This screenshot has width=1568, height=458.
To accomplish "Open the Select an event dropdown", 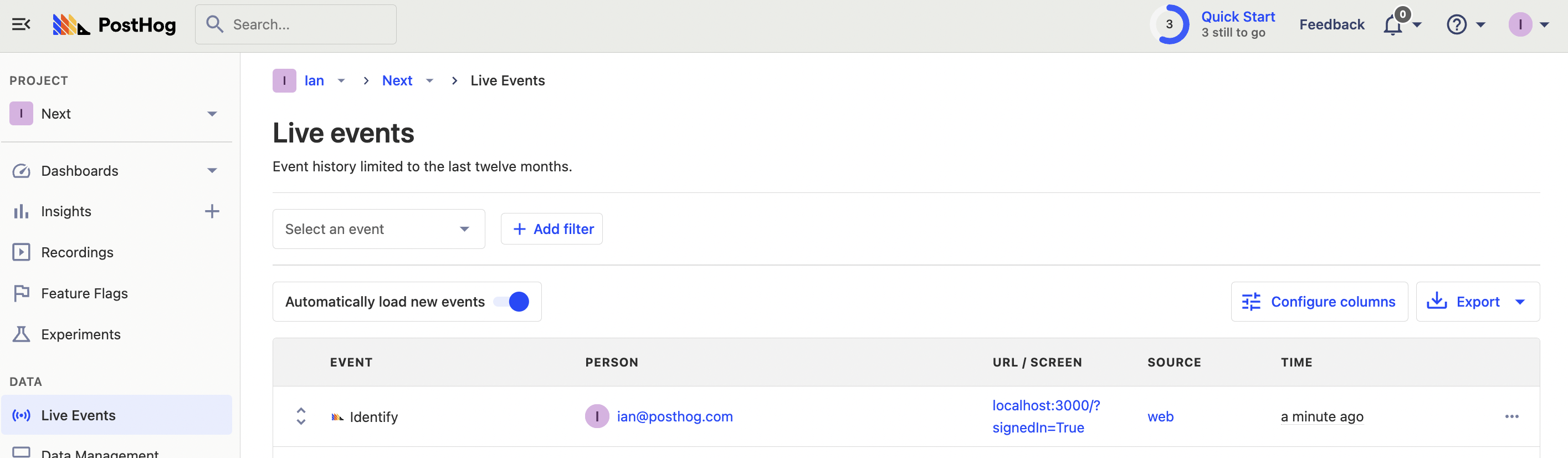I will tap(378, 229).
